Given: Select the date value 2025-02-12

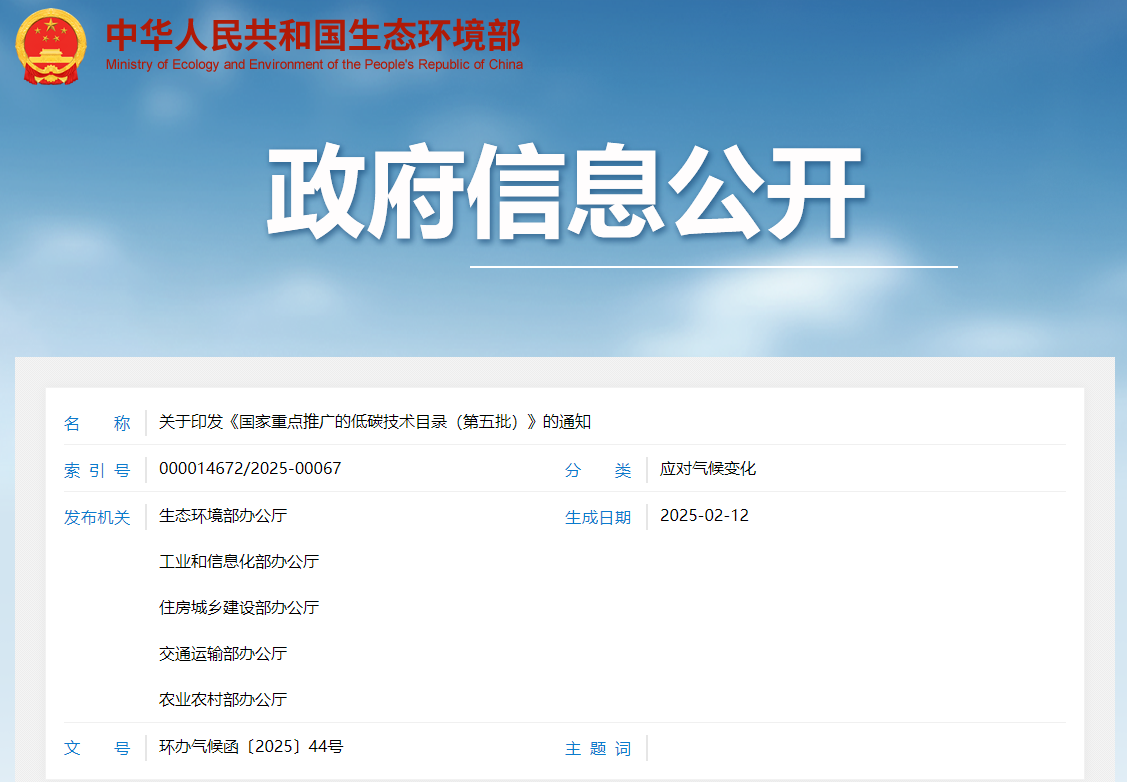Looking at the screenshot, I should (x=704, y=515).
